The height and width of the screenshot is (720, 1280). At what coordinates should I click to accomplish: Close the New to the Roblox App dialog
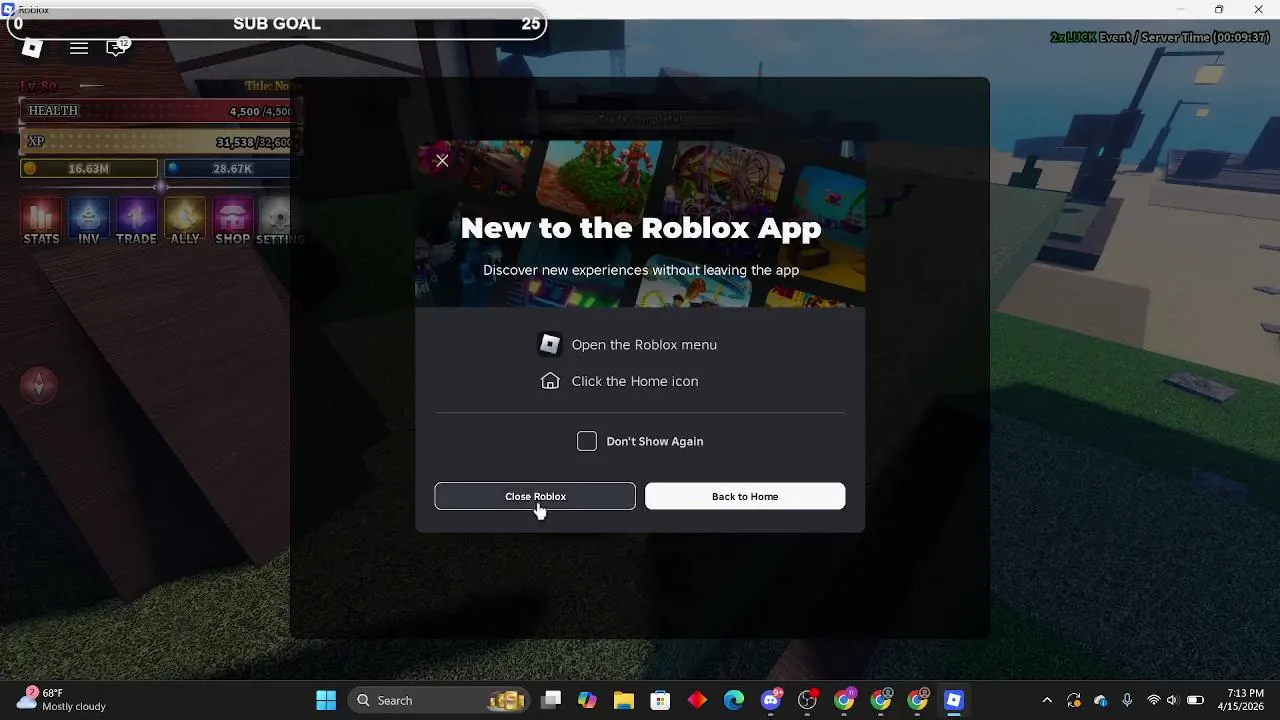442,160
